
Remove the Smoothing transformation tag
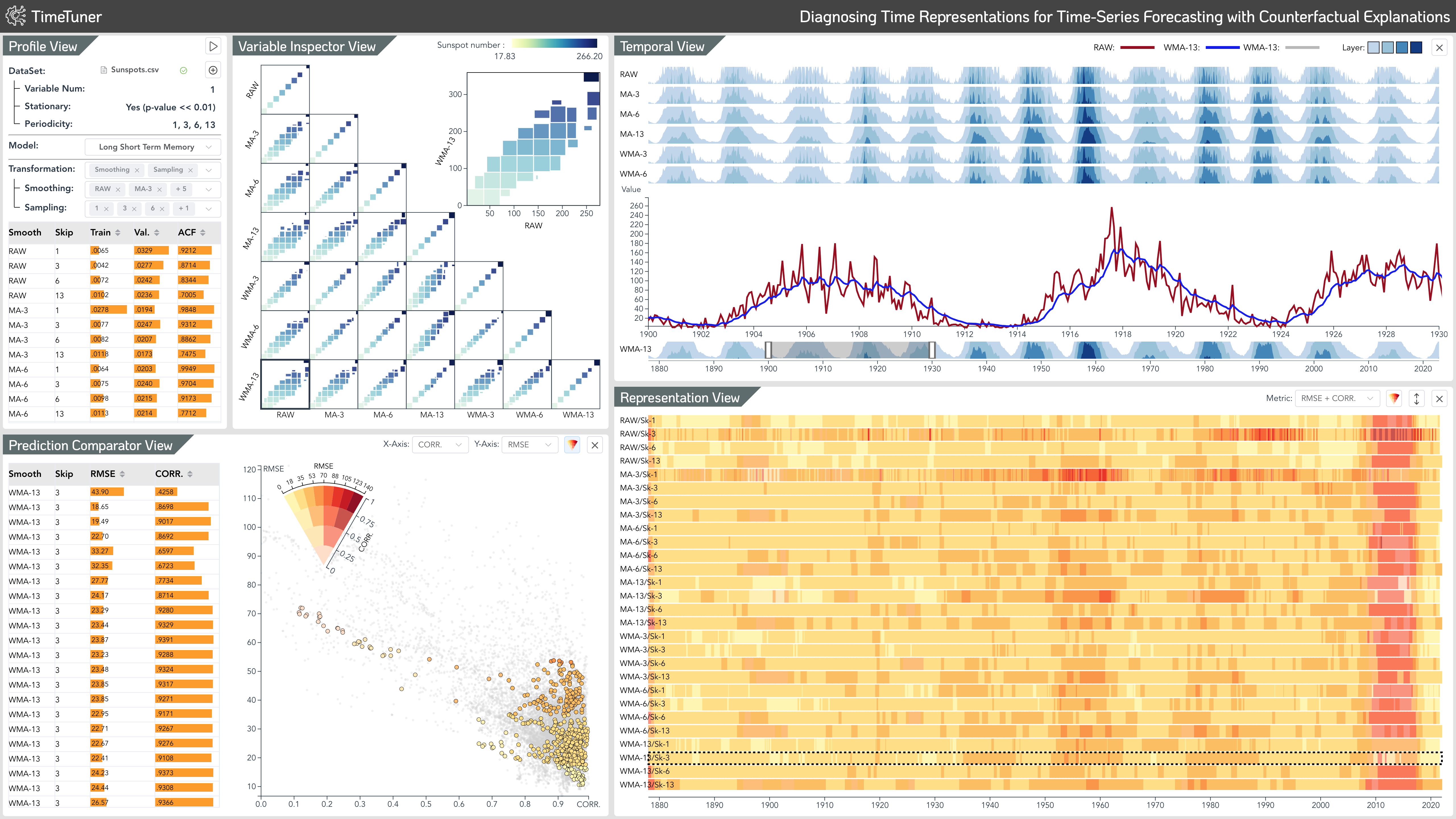[x=137, y=170]
